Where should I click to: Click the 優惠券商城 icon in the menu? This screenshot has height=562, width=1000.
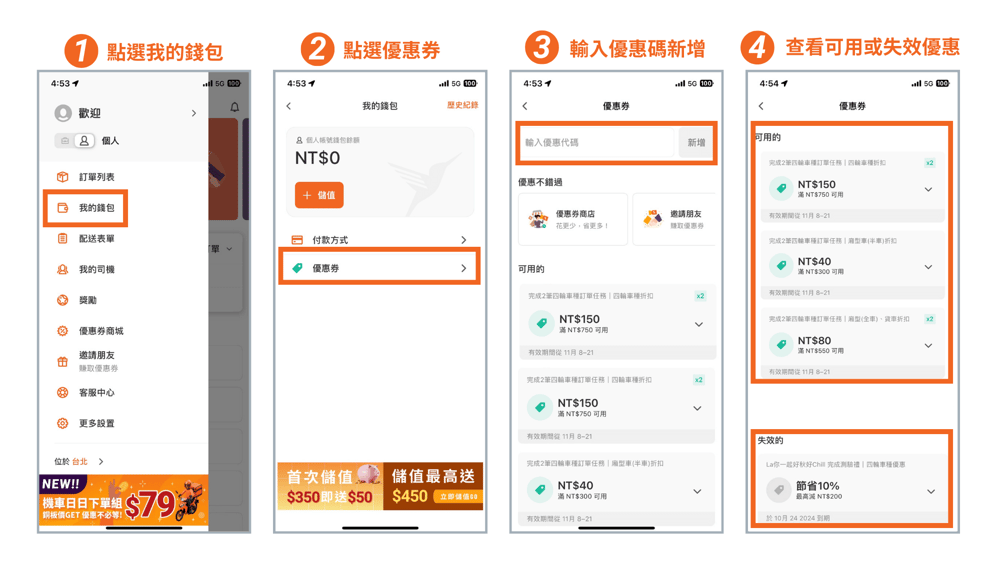(x=62, y=331)
